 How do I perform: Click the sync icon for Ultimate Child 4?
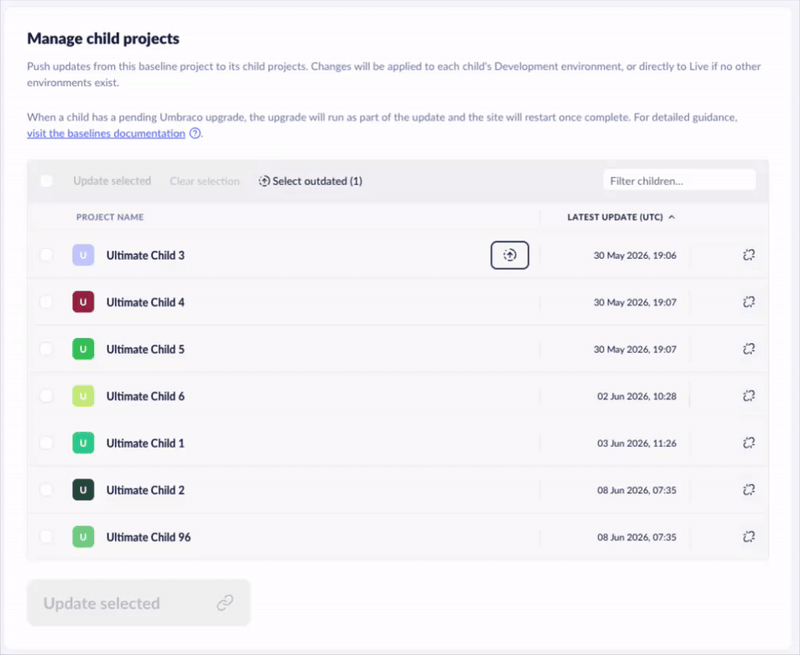coord(748,302)
